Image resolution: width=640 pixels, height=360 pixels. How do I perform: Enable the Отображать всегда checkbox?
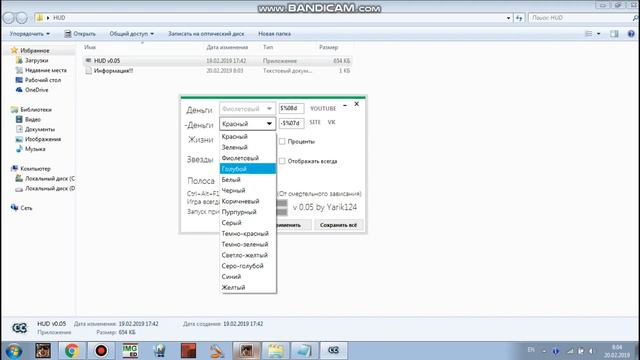pyautogui.click(x=282, y=161)
